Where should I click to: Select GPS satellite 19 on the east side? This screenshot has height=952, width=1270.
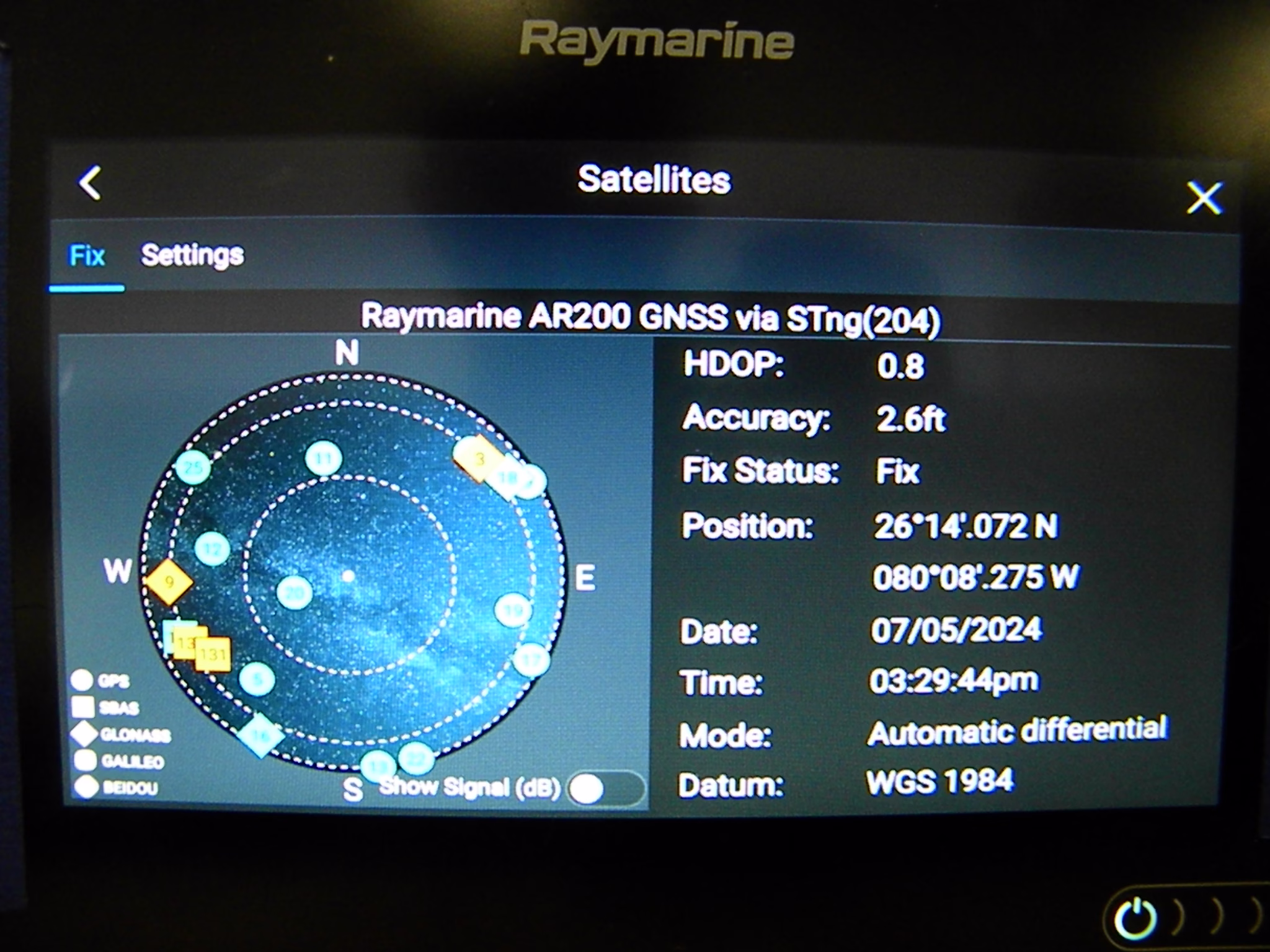[x=513, y=610]
